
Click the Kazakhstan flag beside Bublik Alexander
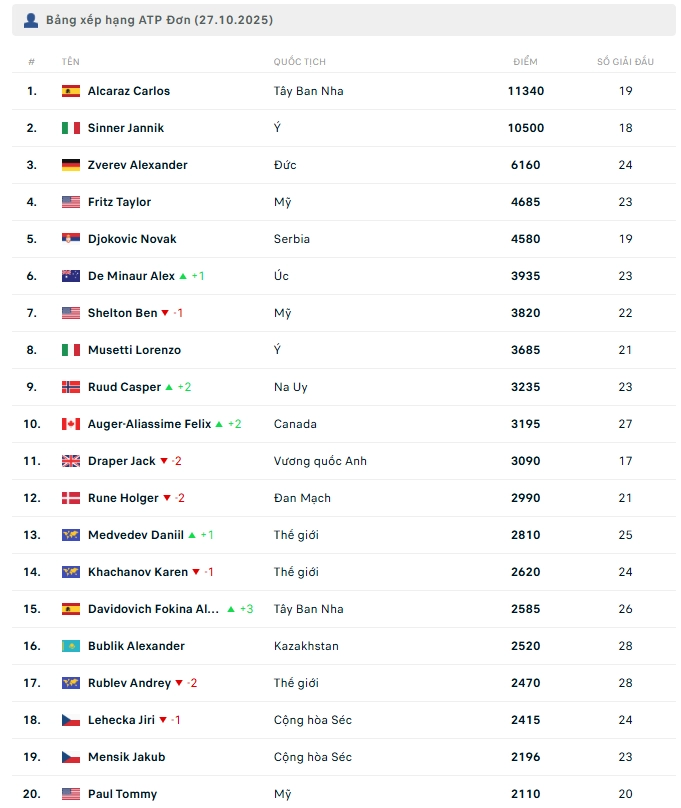(71, 646)
